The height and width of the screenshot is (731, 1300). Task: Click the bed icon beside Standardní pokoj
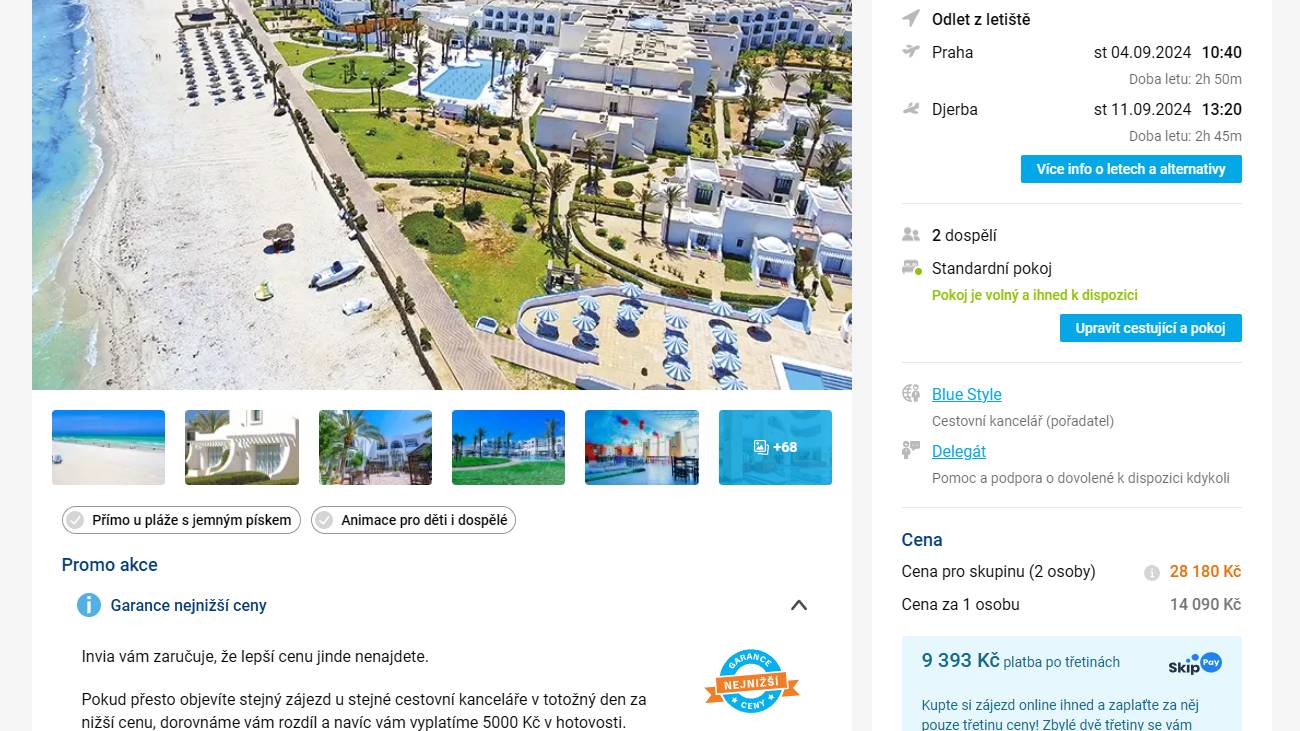click(x=911, y=268)
